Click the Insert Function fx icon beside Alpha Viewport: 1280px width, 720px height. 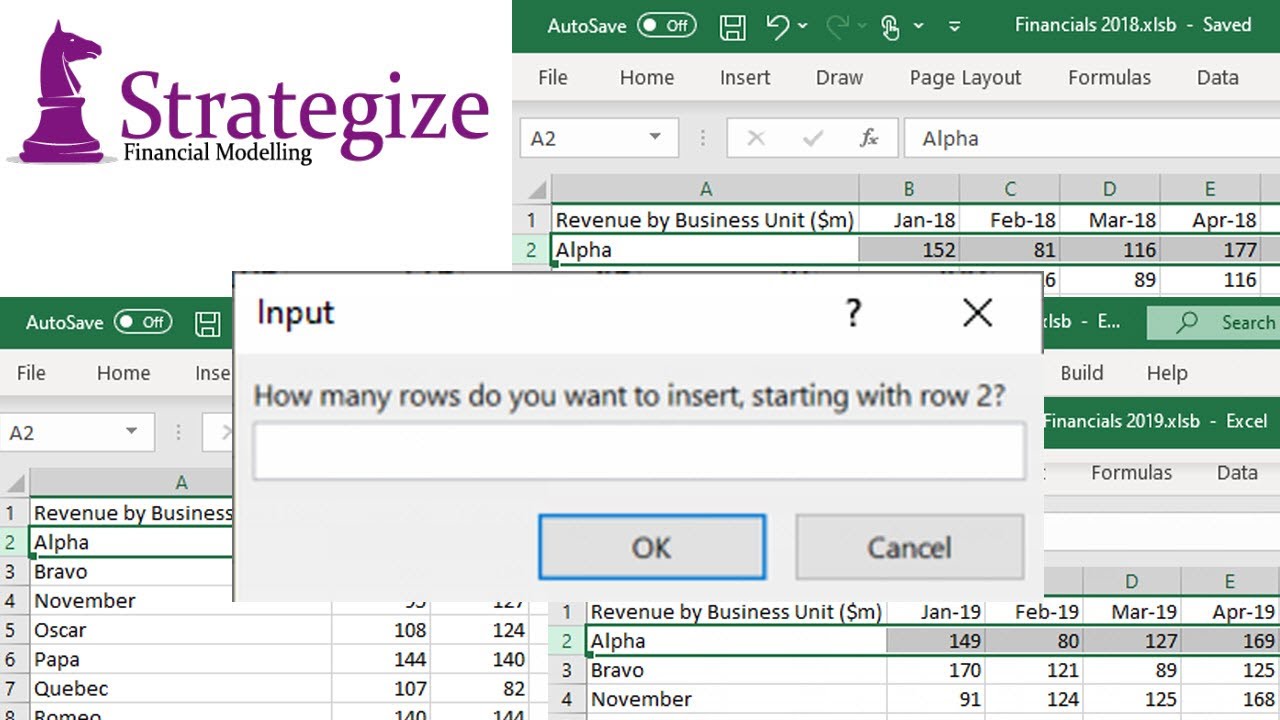click(x=869, y=139)
